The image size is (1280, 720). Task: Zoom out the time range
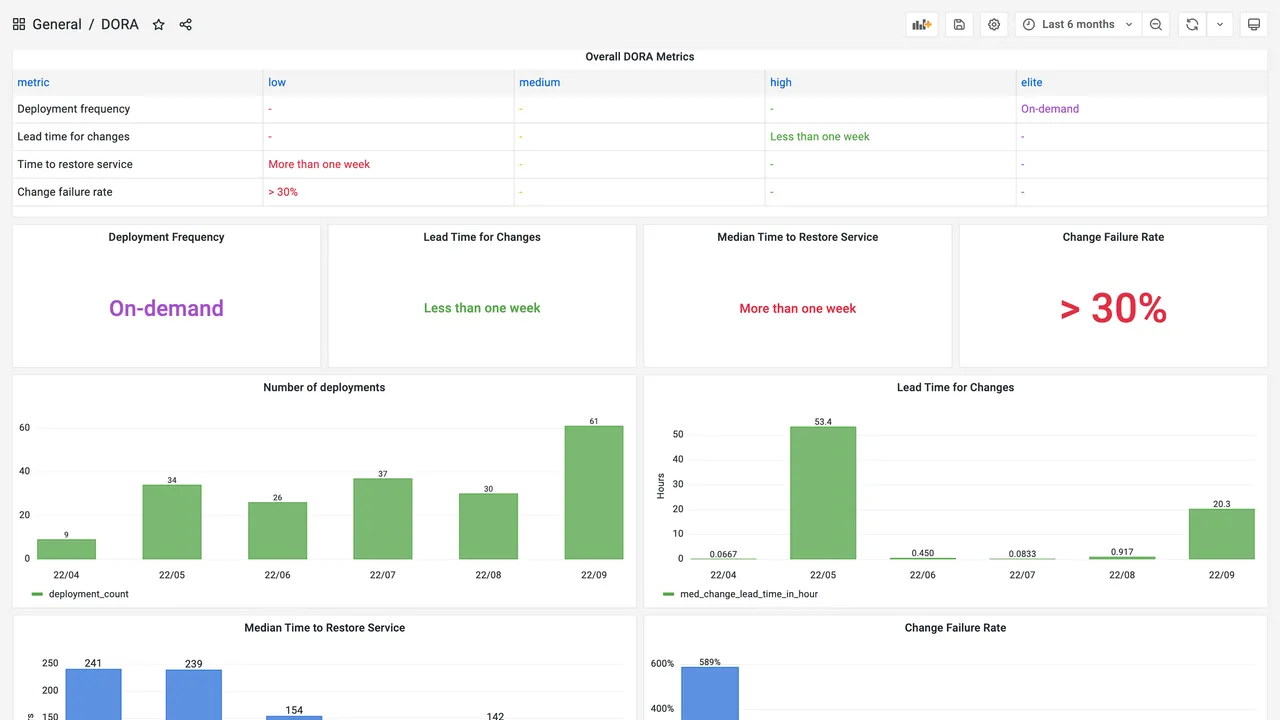(x=1156, y=24)
